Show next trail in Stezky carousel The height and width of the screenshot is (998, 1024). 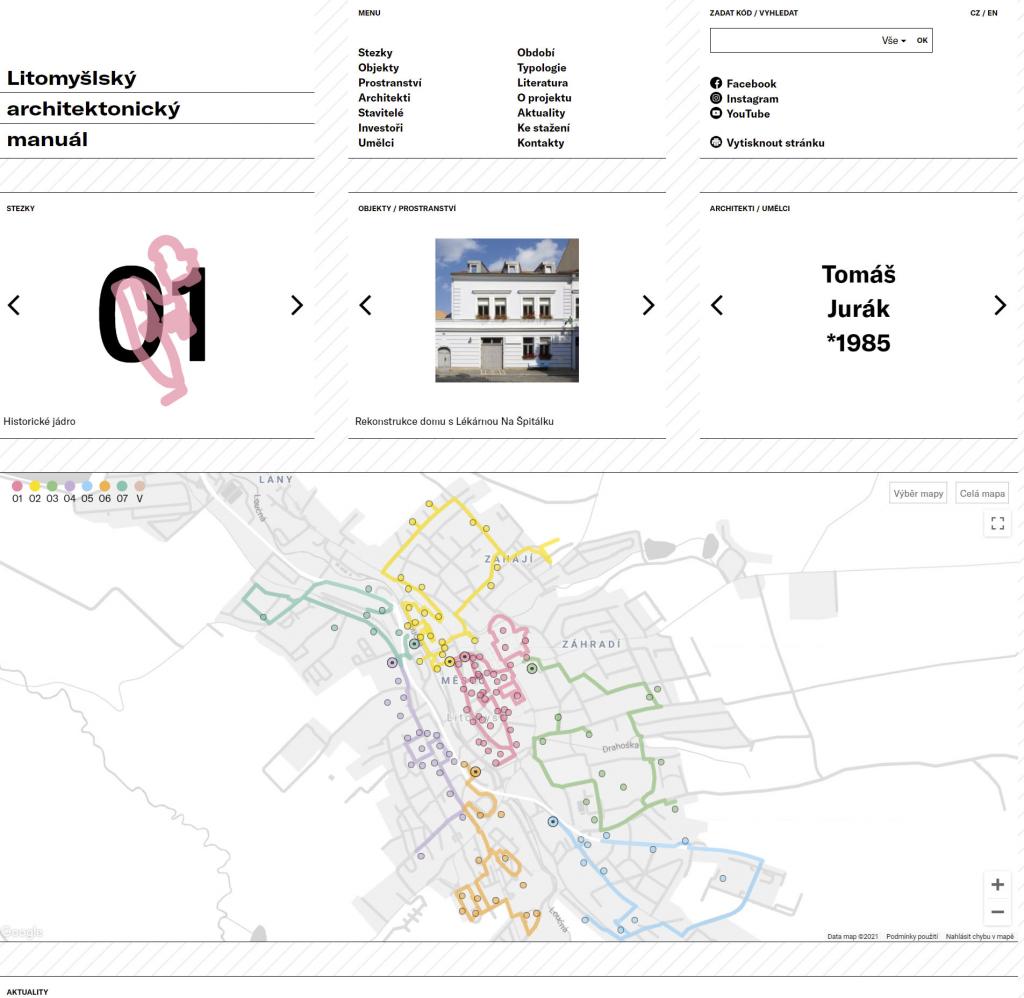tap(296, 306)
